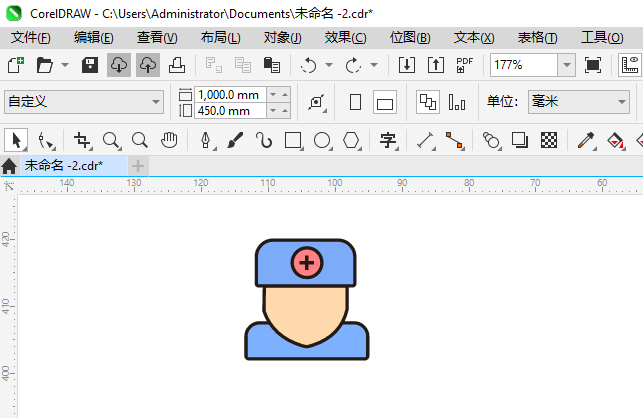Image resolution: width=643 pixels, height=418 pixels.
Task: Open the 文本(X) menu
Action: pyautogui.click(x=474, y=38)
